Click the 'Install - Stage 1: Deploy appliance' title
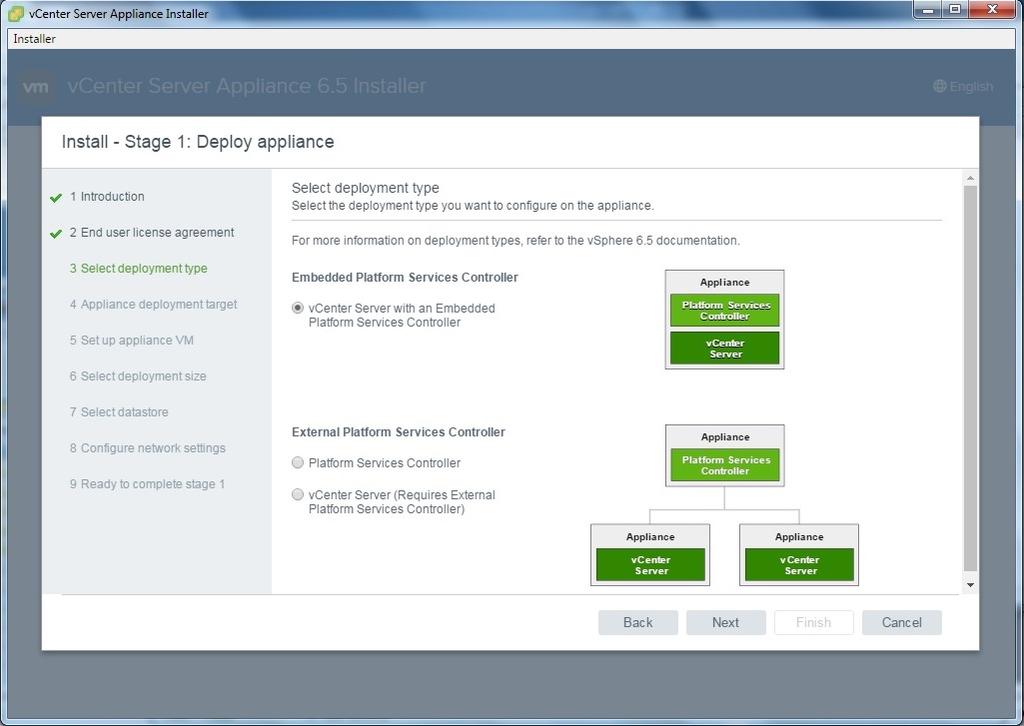This screenshot has width=1024, height=726. coord(198,142)
